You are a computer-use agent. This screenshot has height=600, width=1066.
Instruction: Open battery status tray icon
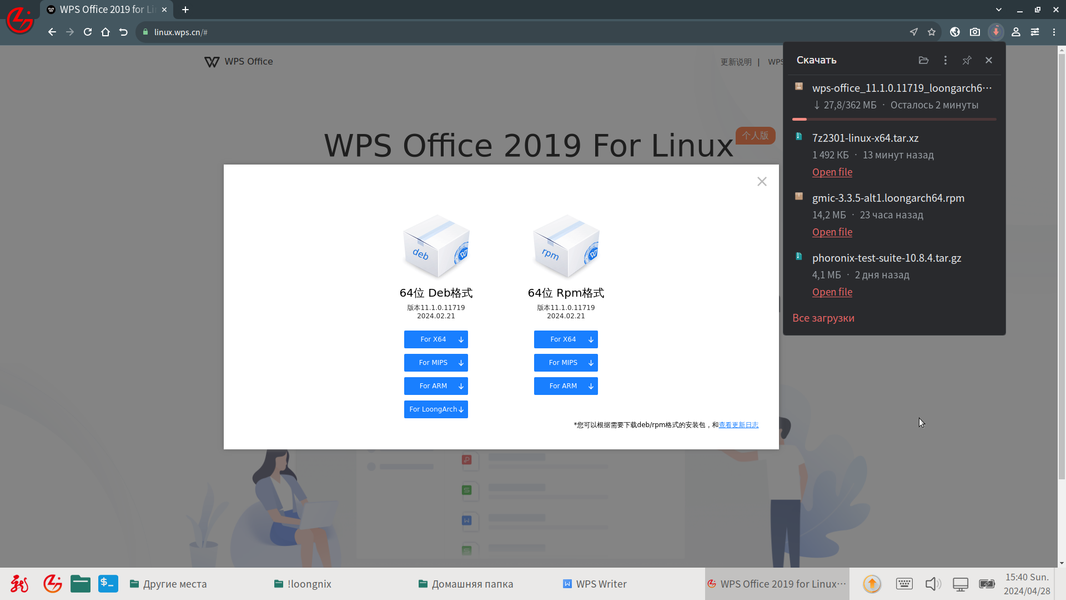tap(987, 584)
